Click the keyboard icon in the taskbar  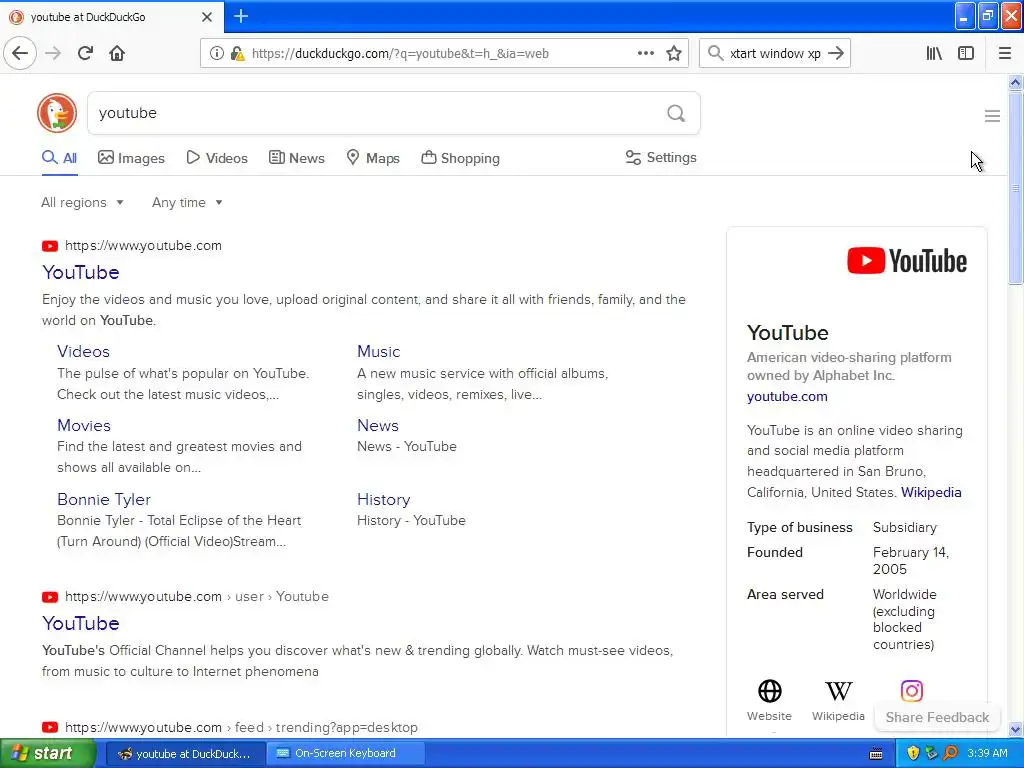coord(876,754)
